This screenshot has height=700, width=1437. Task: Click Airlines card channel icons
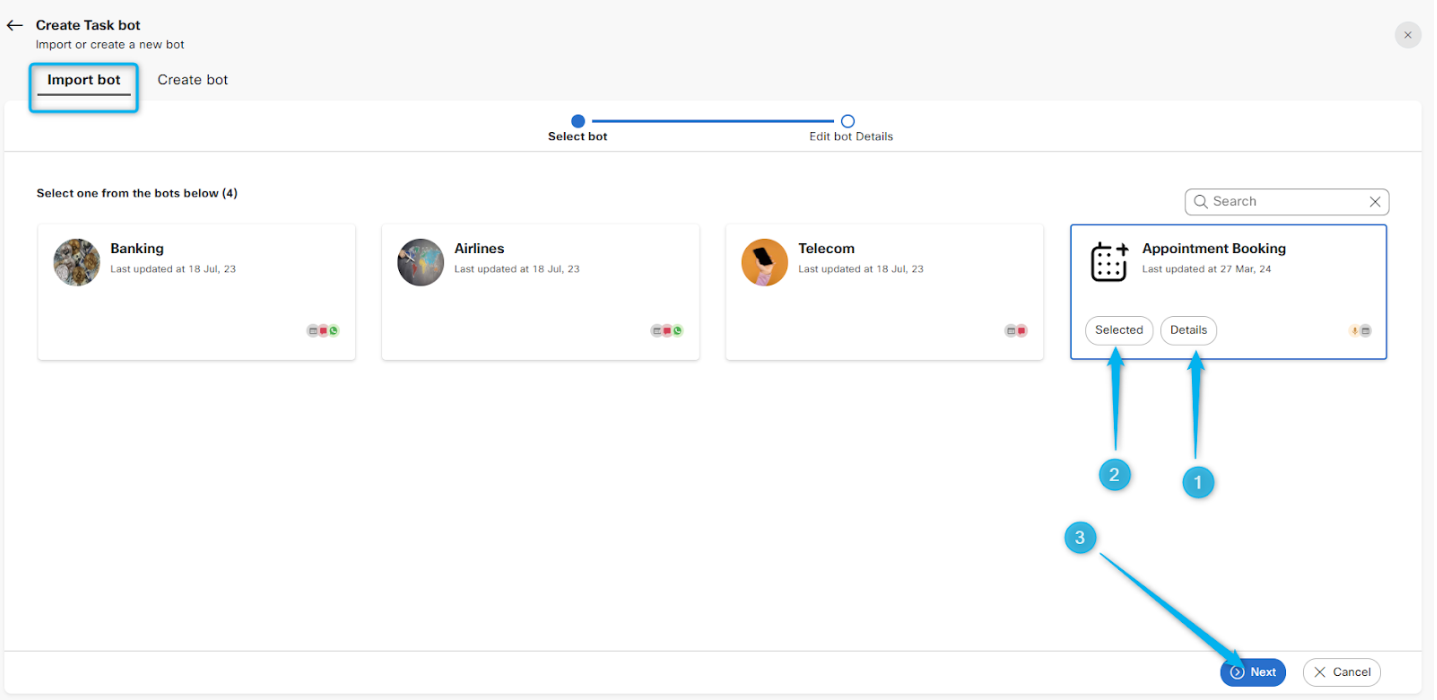667,331
